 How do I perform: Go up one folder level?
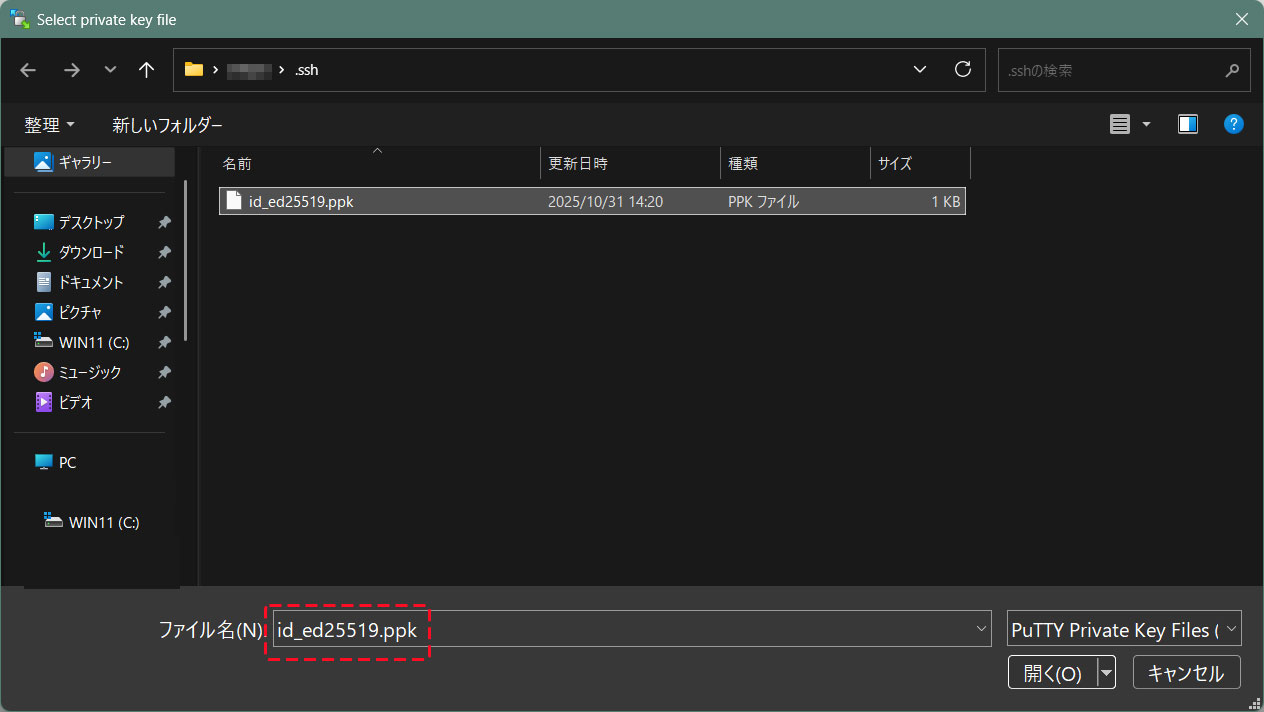pos(147,70)
